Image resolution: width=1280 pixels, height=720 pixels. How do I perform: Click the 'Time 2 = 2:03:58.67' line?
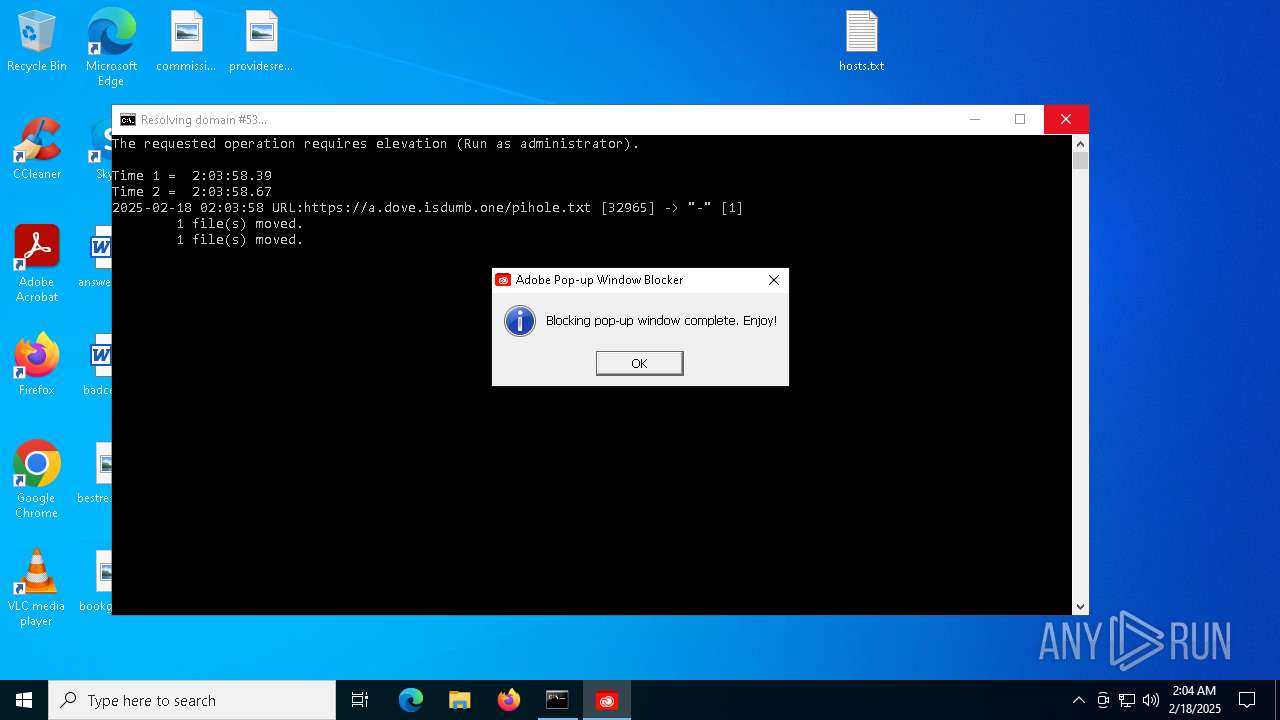pyautogui.click(x=192, y=192)
